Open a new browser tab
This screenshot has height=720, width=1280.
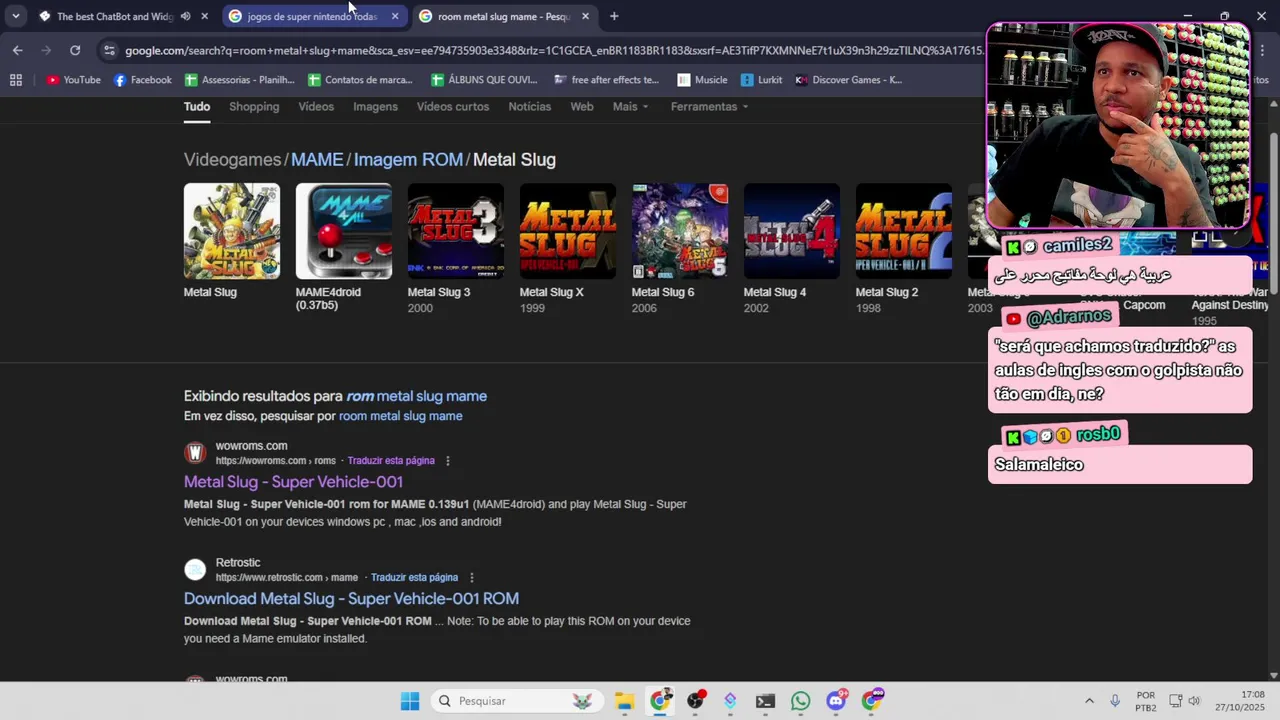(614, 16)
